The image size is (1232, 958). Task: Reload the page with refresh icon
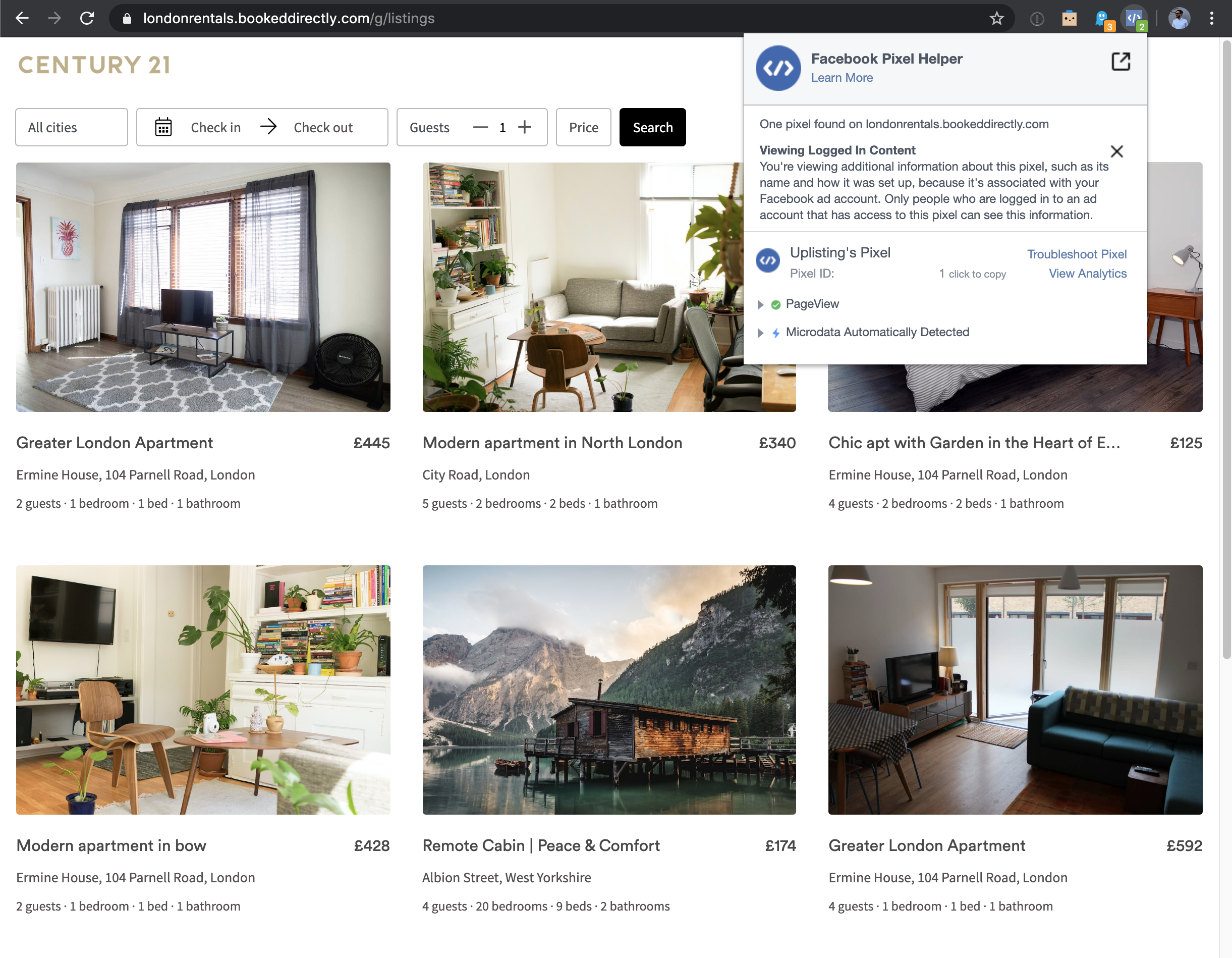[x=87, y=18]
